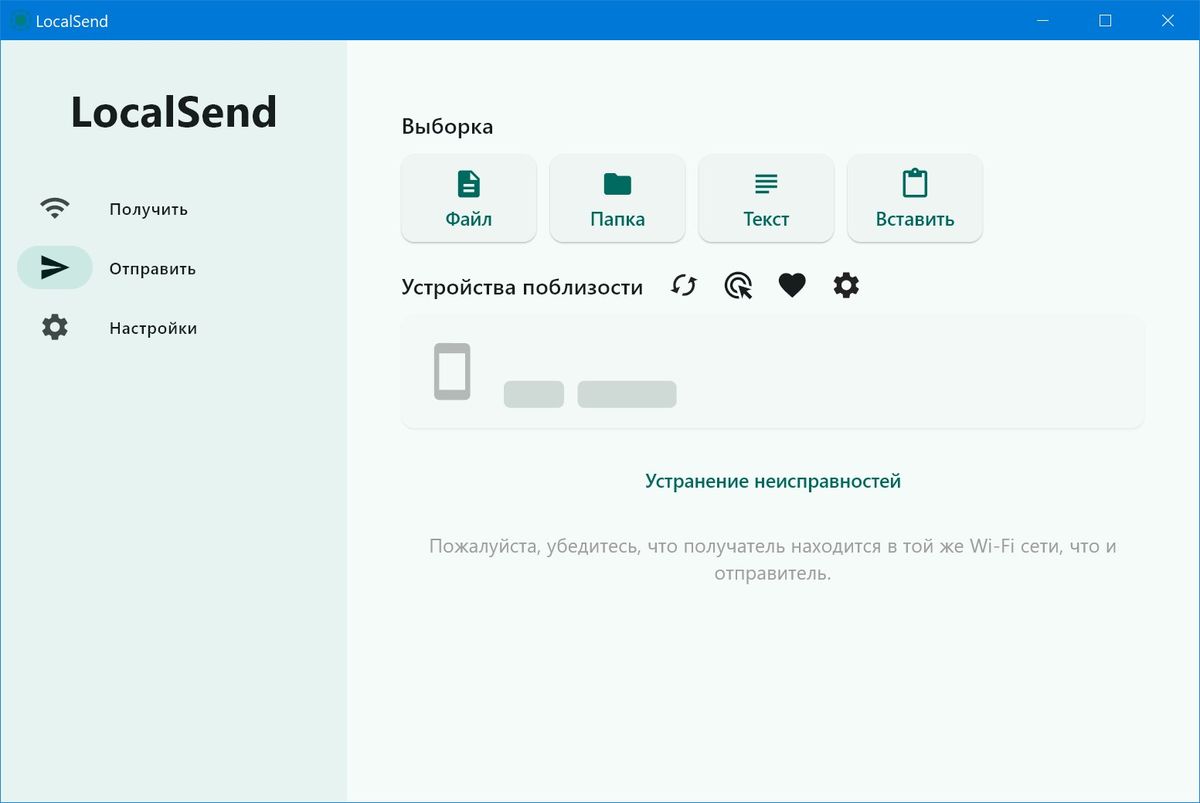Click Вставить to paste from clipboard
Screen dimensions: 1200x803
pyautogui.click(x=915, y=198)
